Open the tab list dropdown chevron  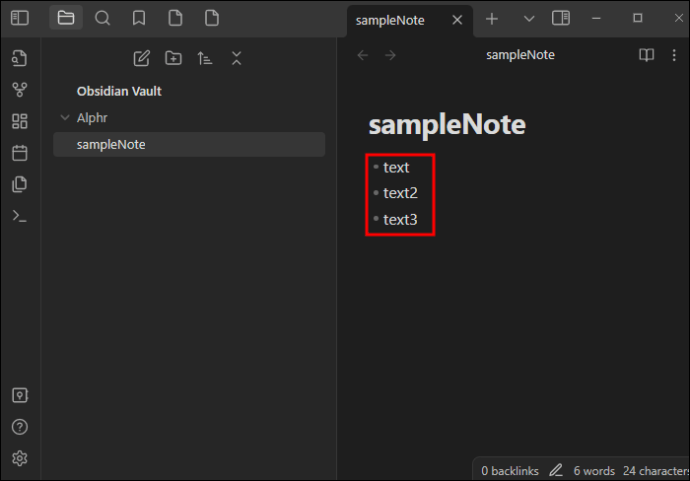tap(529, 18)
